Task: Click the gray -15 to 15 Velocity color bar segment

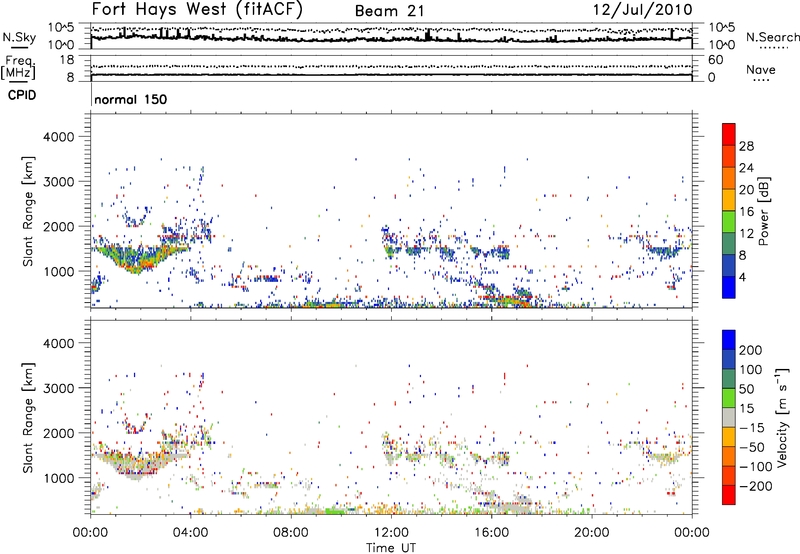Action: (x=729, y=417)
